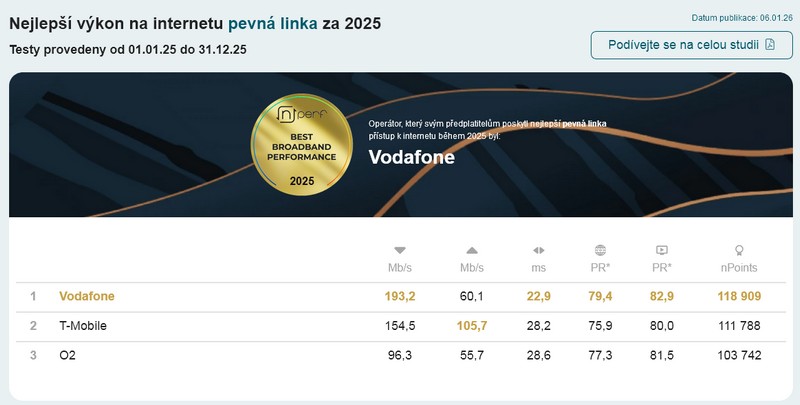Click Vodafone's 193,2 download value
Image resolution: width=800 pixels, height=405 pixels.
(x=400, y=296)
